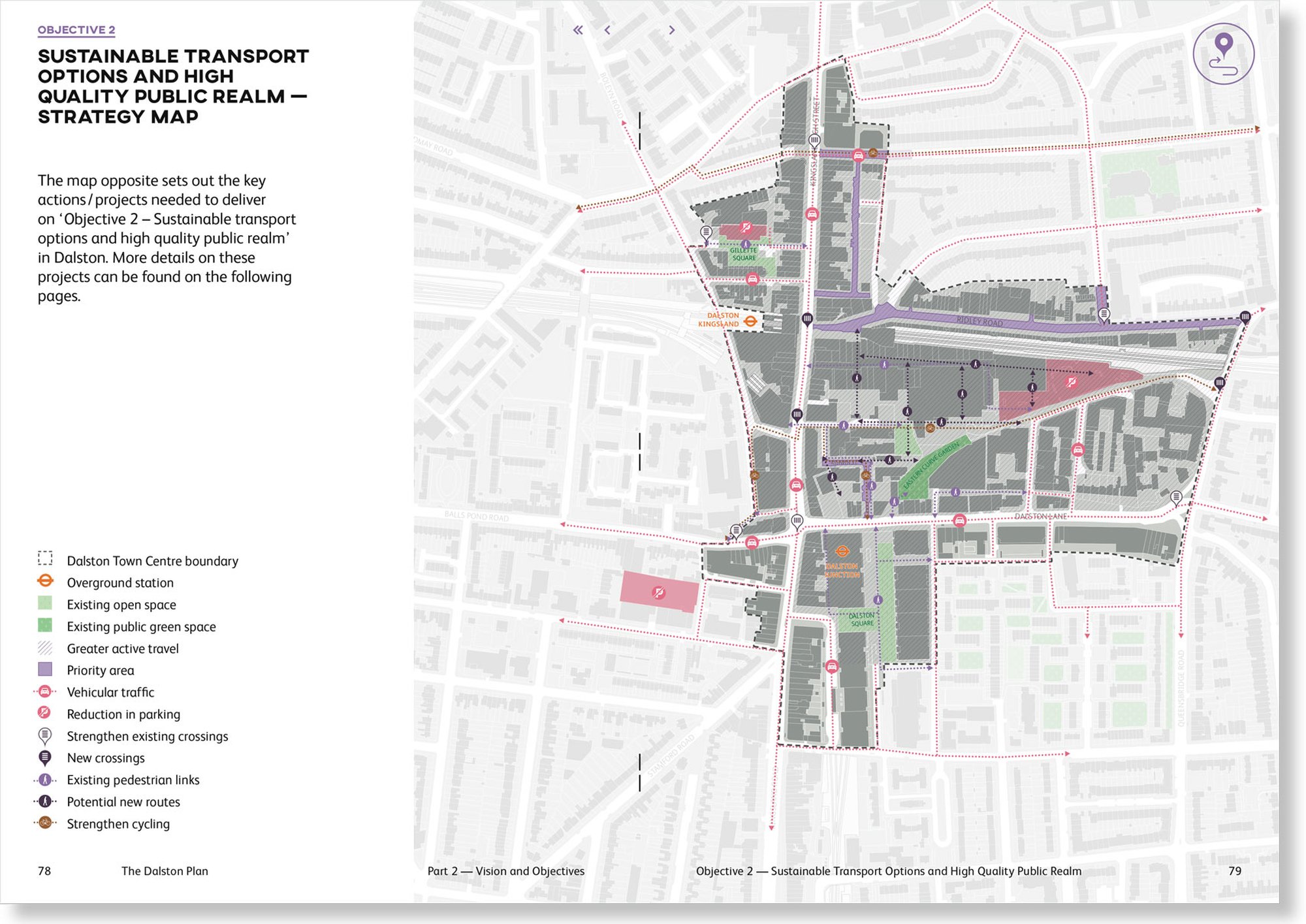Click the Dalston Square map label
The image size is (1306, 924).
[x=861, y=619]
